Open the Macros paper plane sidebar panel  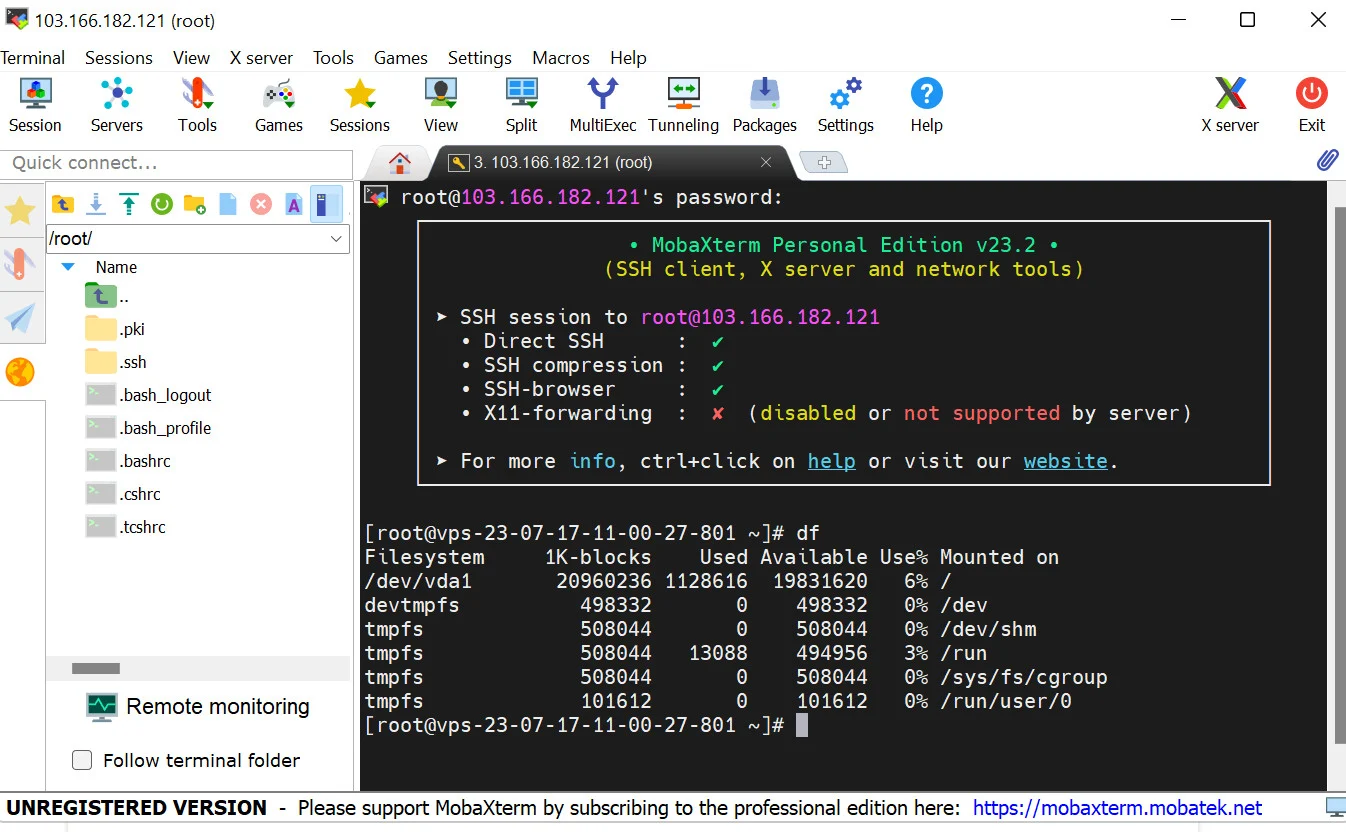pyautogui.click(x=22, y=318)
